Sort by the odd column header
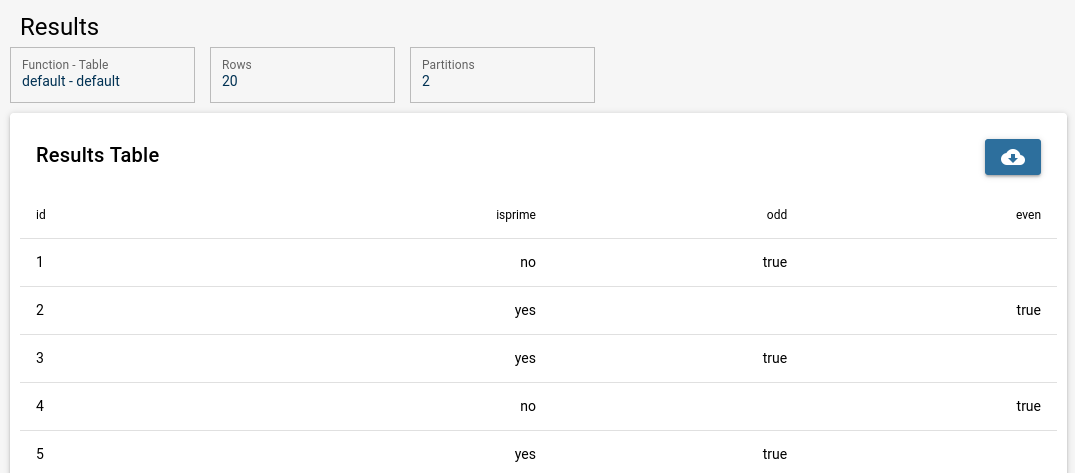The width and height of the screenshot is (1075, 473). pyautogui.click(x=777, y=215)
